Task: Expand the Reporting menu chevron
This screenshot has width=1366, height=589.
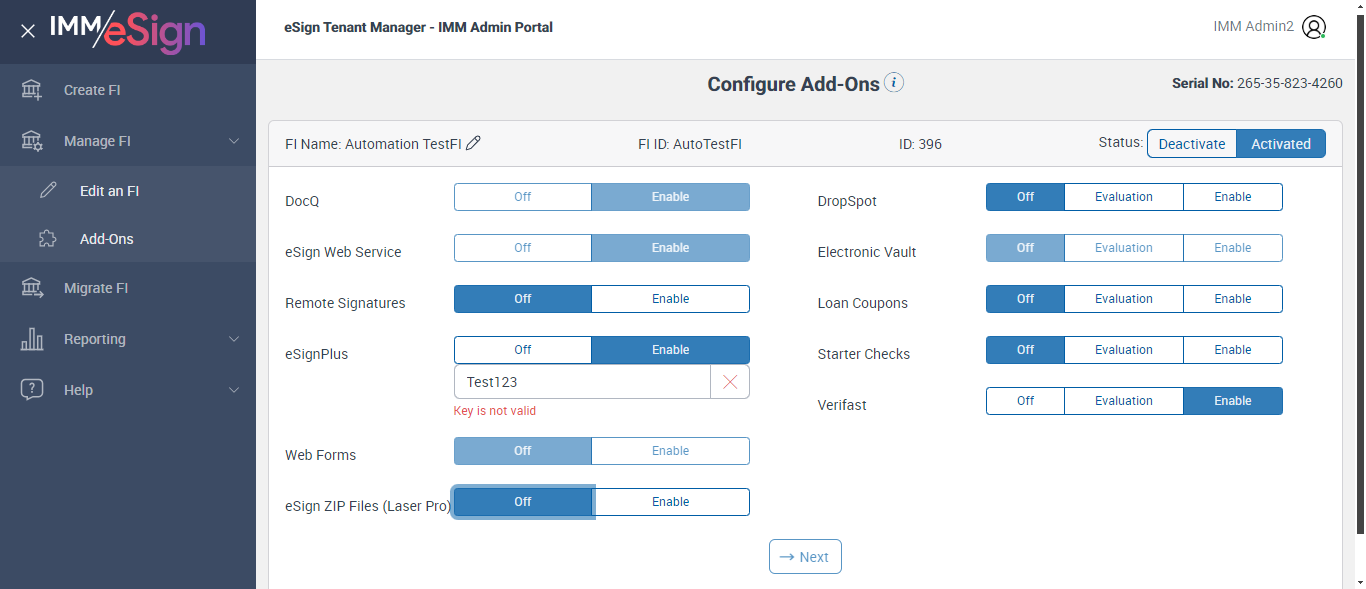Action: tap(234, 339)
